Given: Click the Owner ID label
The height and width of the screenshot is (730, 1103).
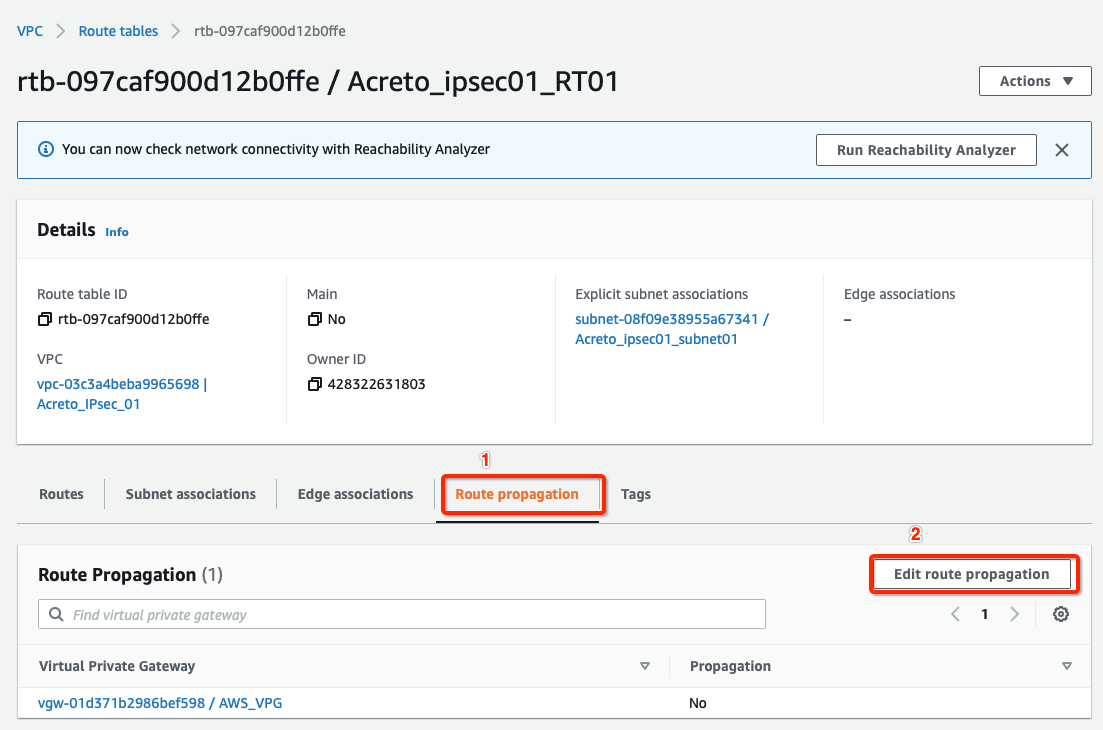Looking at the screenshot, I should tap(336, 359).
